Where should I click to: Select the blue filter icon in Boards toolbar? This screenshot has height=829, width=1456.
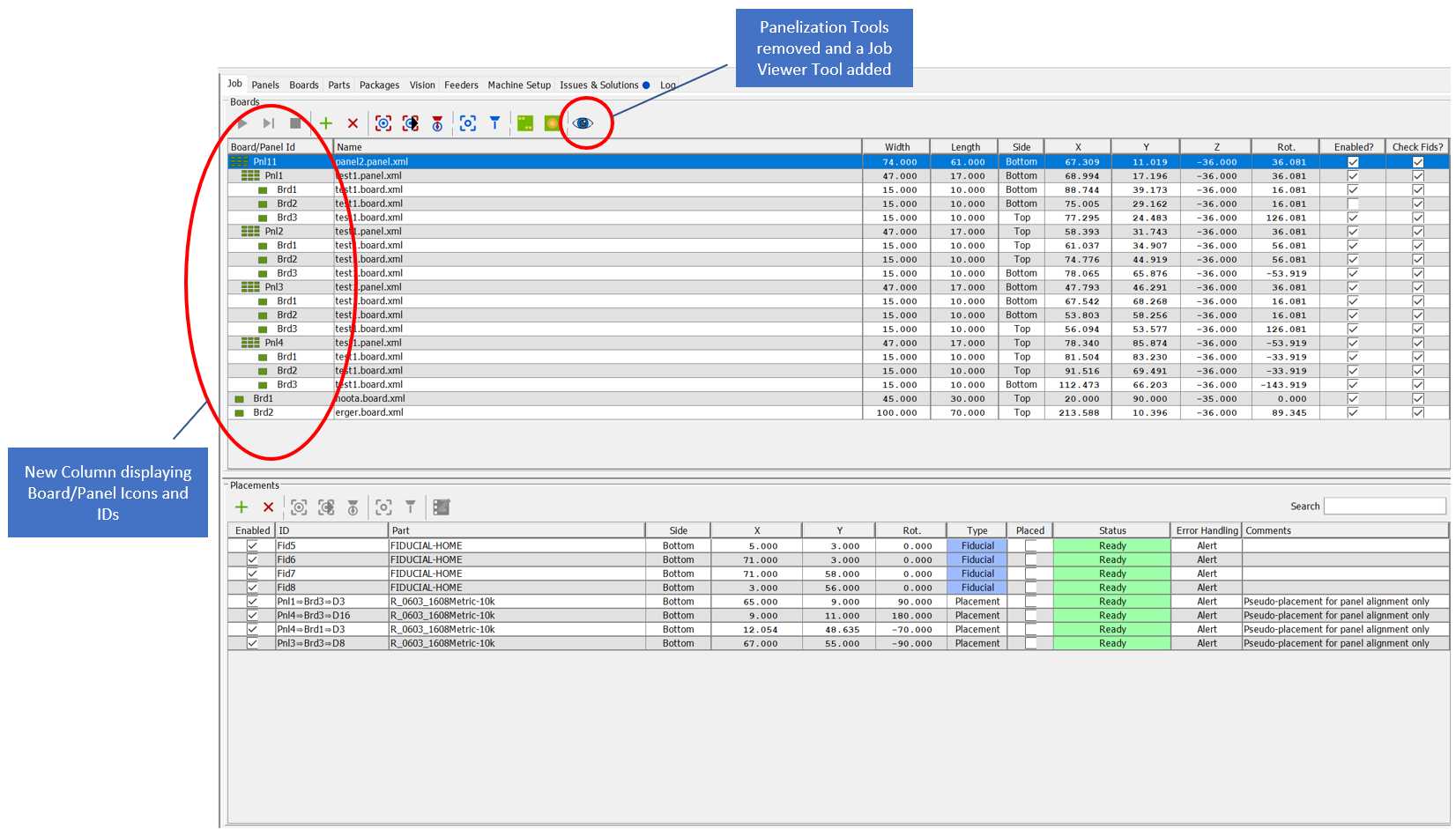[495, 122]
